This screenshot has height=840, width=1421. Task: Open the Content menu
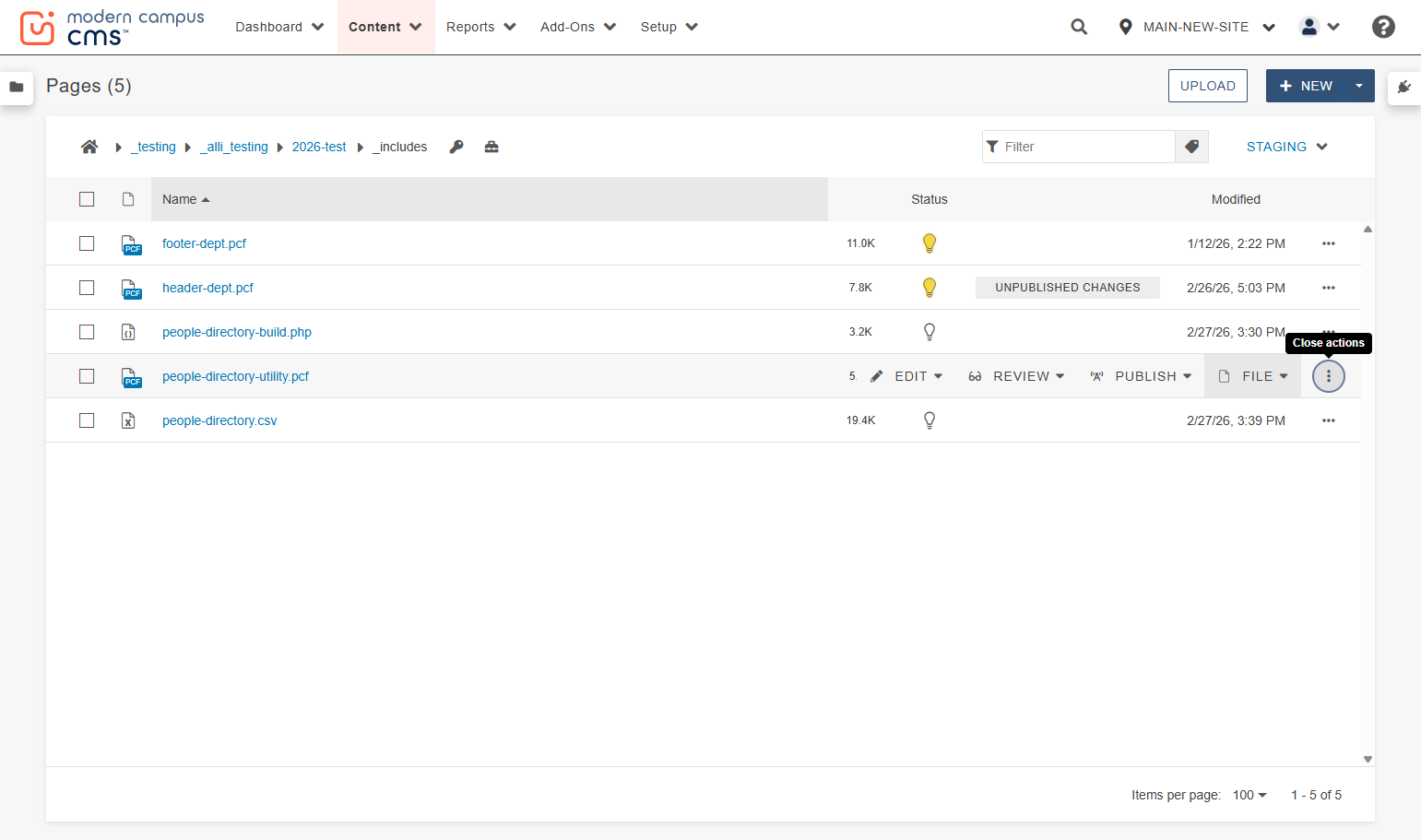click(x=385, y=27)
